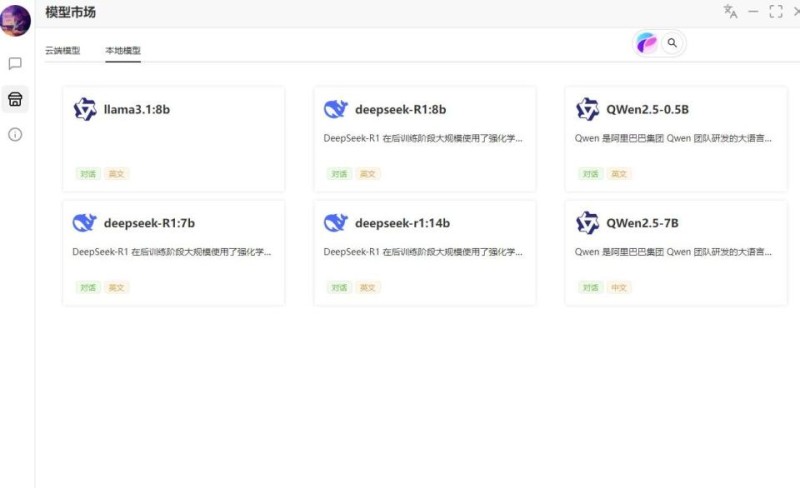This screenshot has height=488, width=800.
Task: Click the 对话 tag on llama3.1:8b
Action: [88, 174]
